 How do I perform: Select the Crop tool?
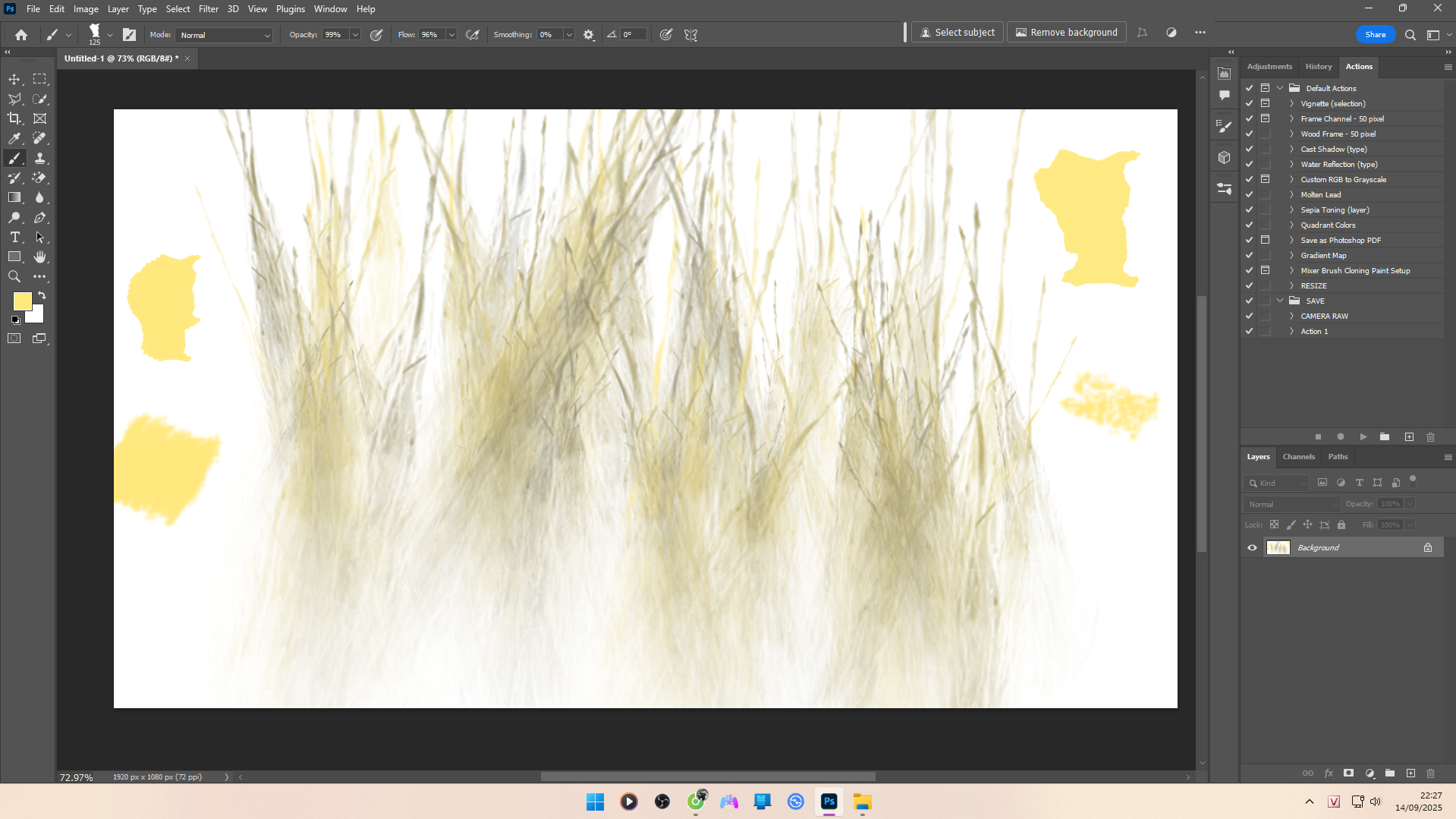(x=14, y=118)
